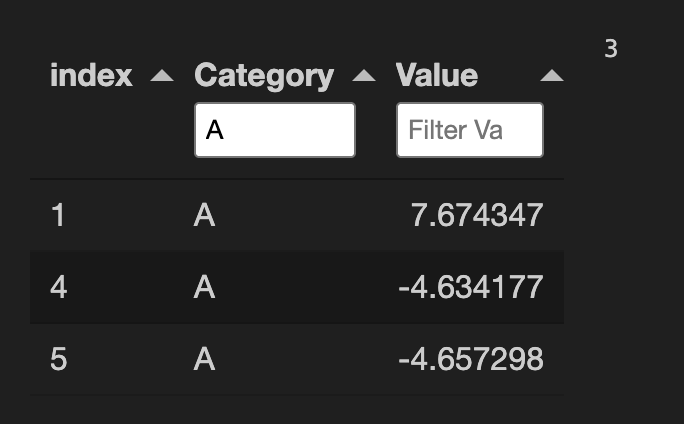Select the index cell showing 4
684x424 pixels.
pos(58,288)
